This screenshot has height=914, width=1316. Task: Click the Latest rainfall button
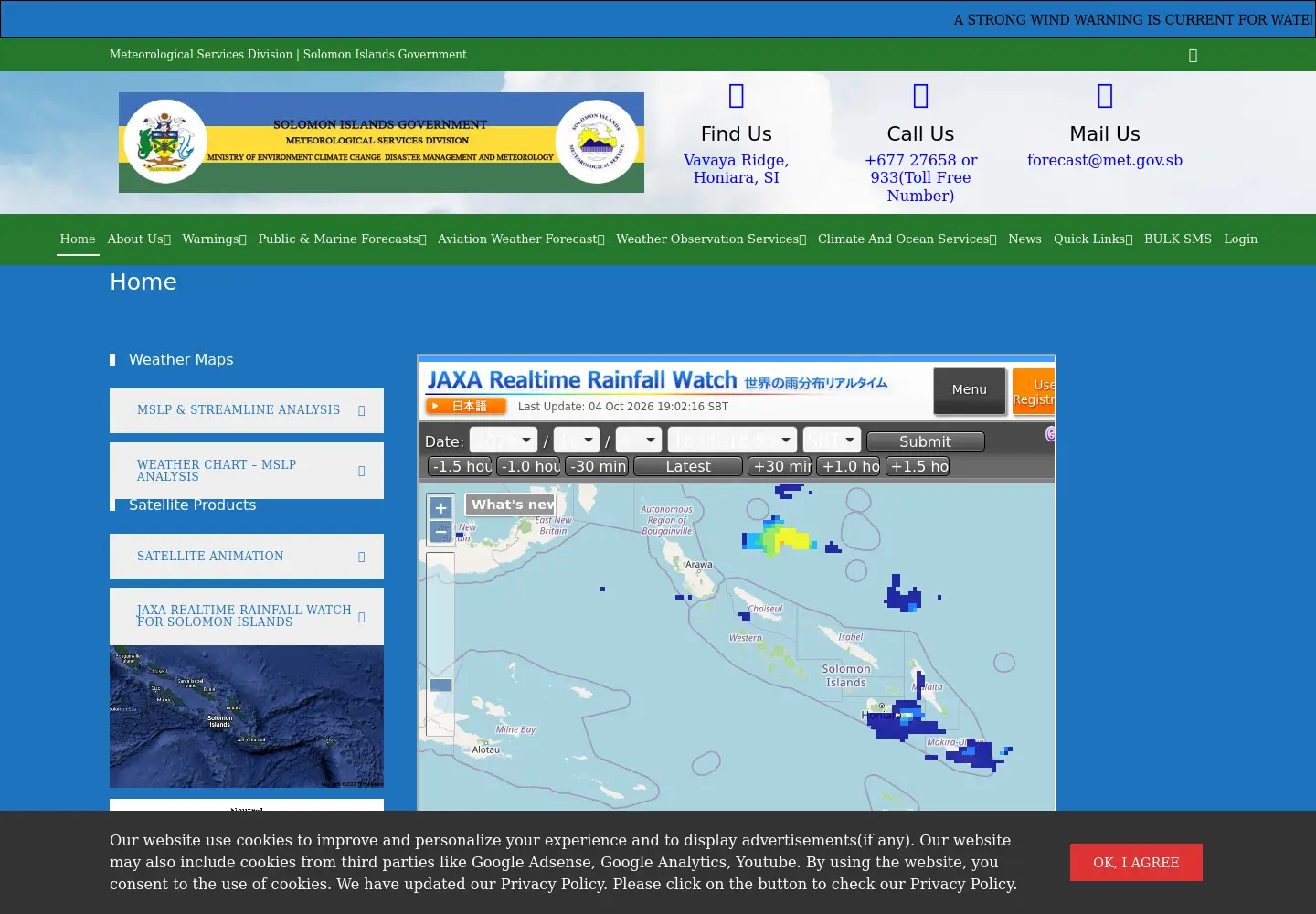(x=688, y=466)
